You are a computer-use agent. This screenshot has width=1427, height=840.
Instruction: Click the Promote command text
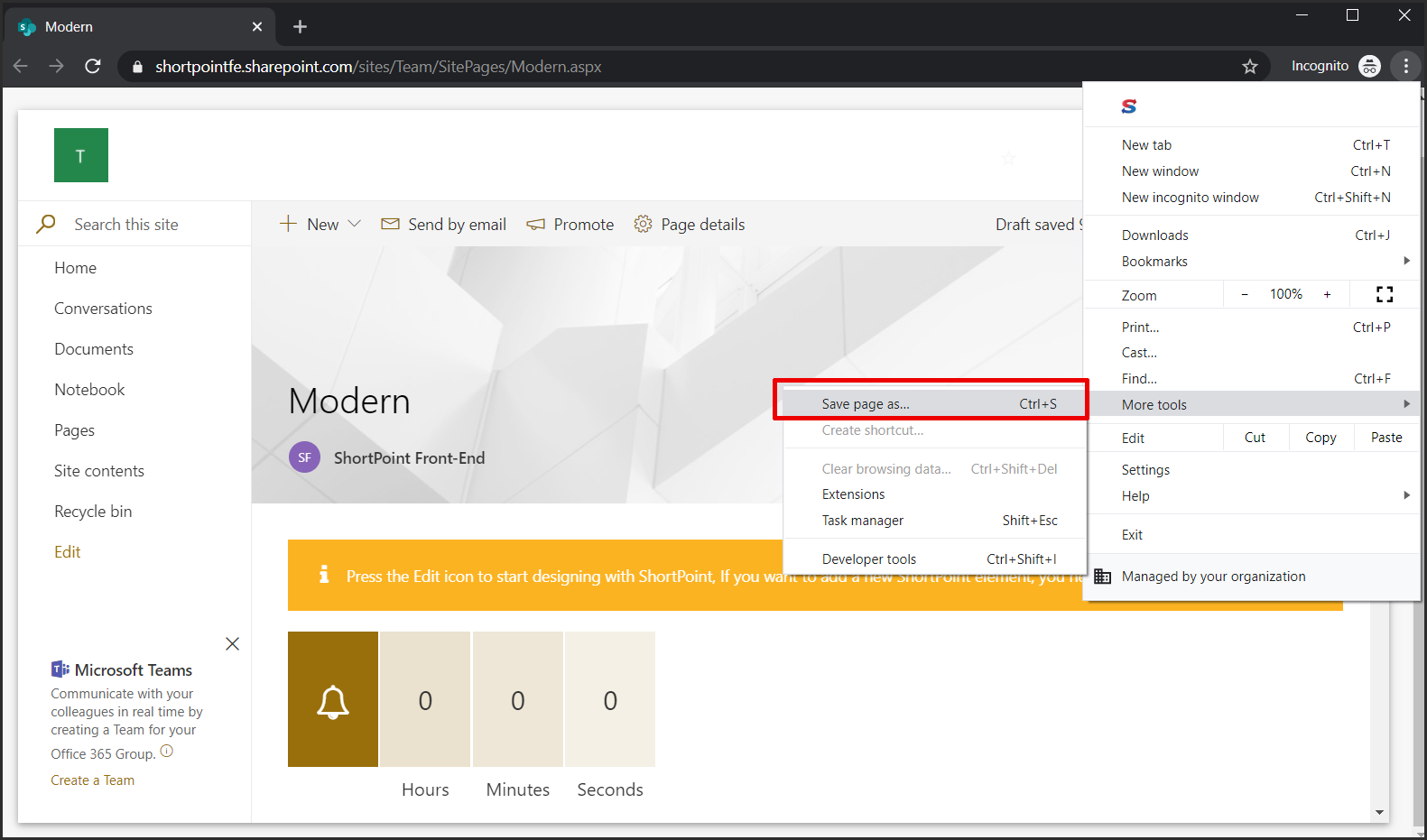click(584, 225)
